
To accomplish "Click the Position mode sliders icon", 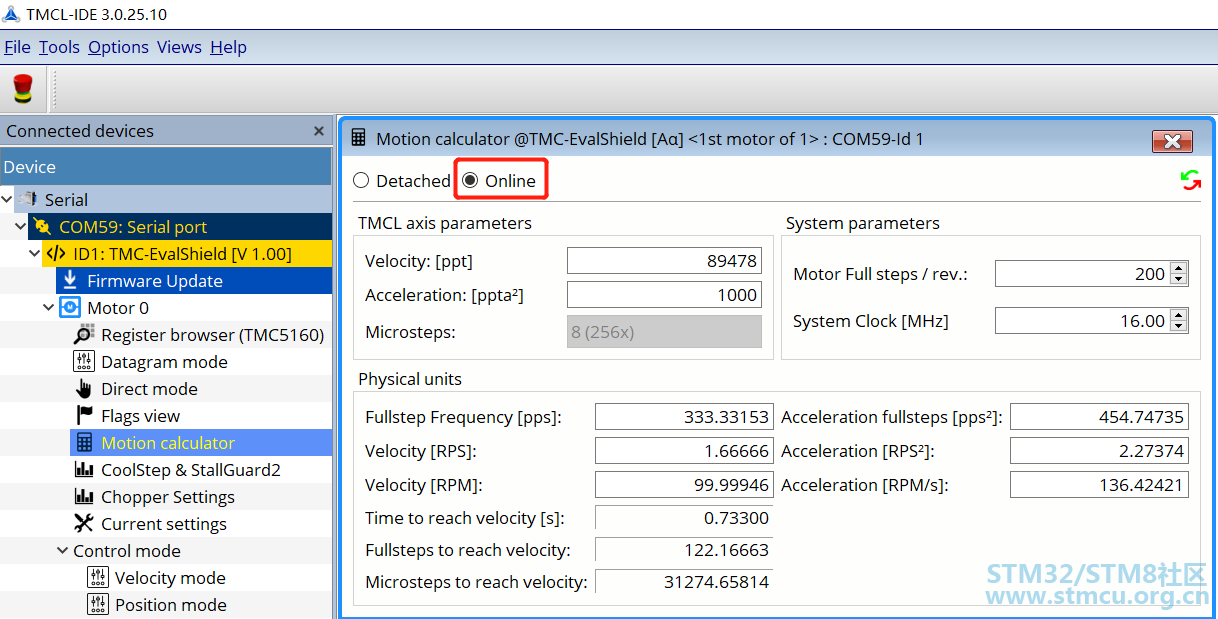I will point(98,605).
